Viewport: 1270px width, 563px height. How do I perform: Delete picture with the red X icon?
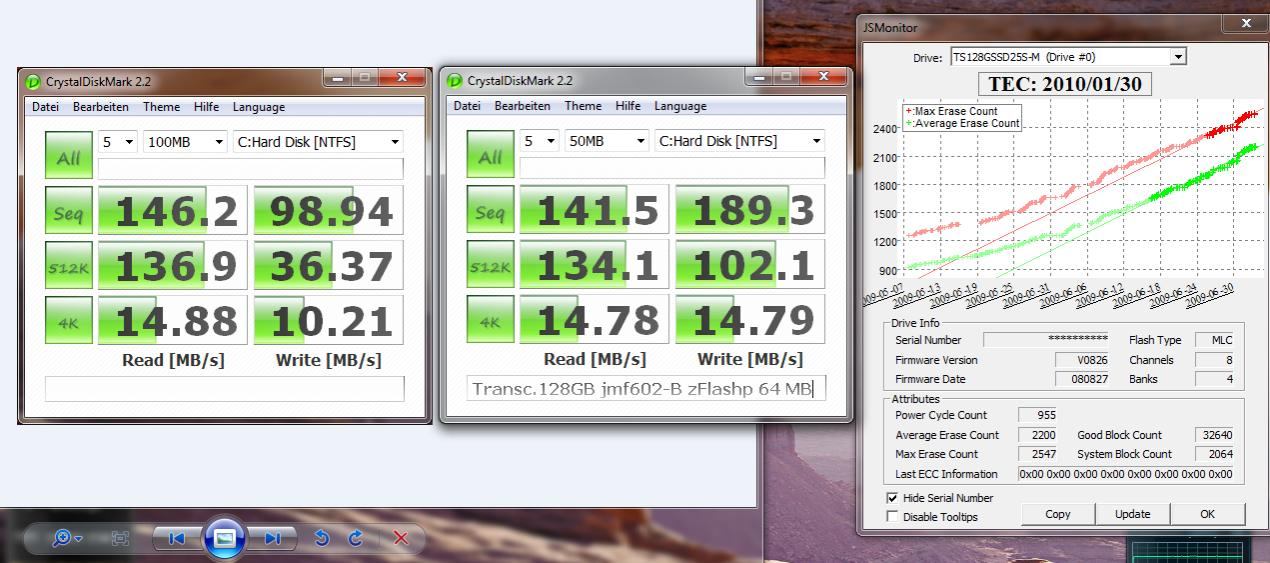click(401, 538)
